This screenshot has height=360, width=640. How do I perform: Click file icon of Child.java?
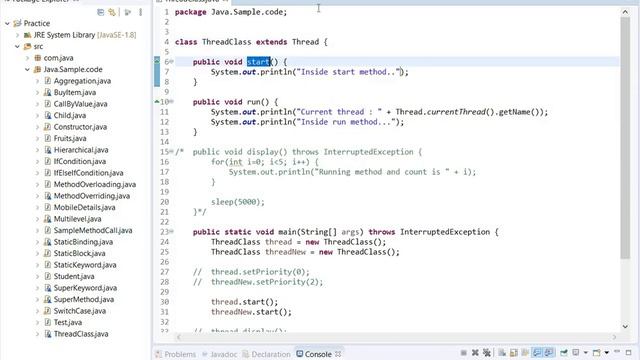tap(48, 116)
